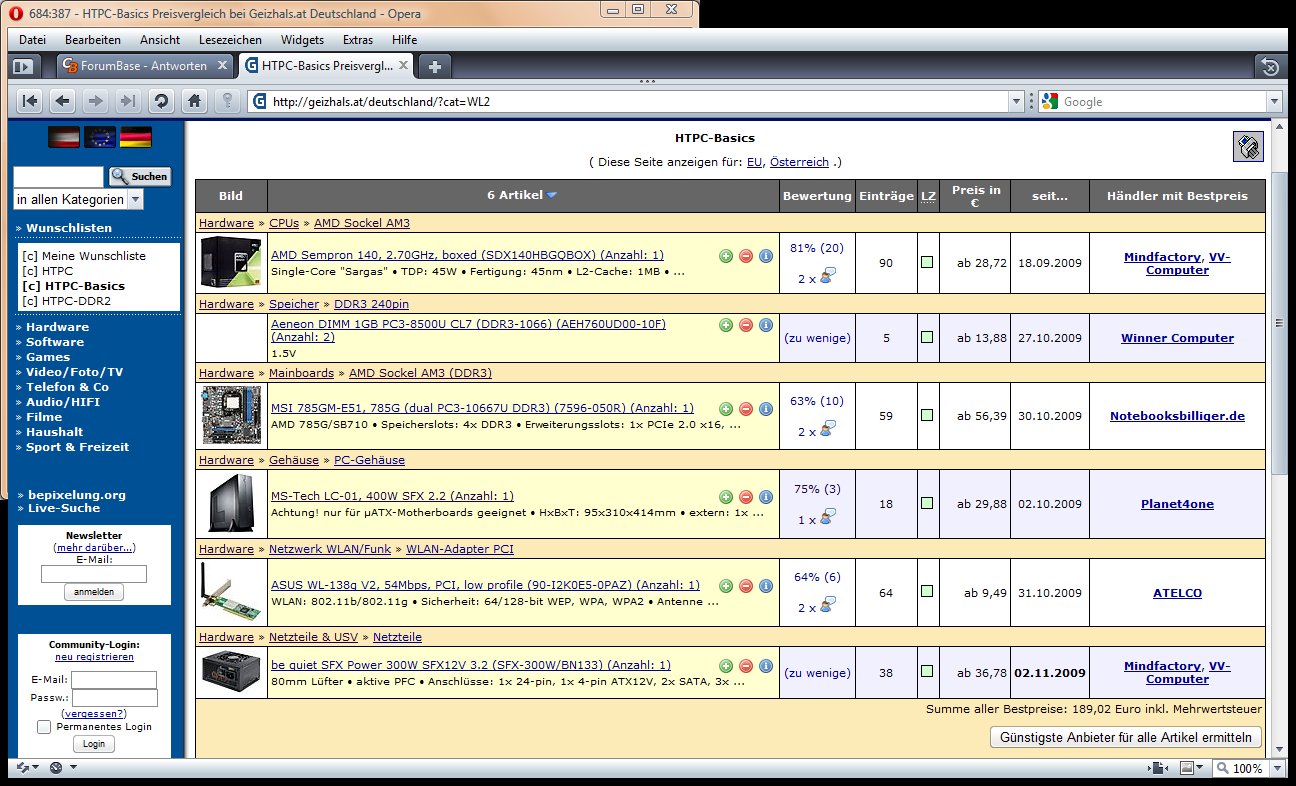Image resolution: width=1296 pixels, height=786 pixels.
Task: Expand the Hardware sidebar category
Action: click(x=57, y=327)
